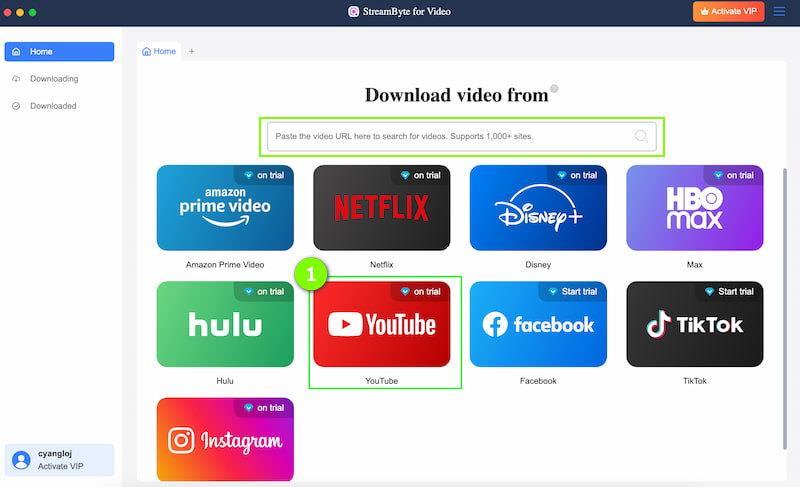Open the Amazon Prime Video card

pyautogui.click(x=225, y=208)
